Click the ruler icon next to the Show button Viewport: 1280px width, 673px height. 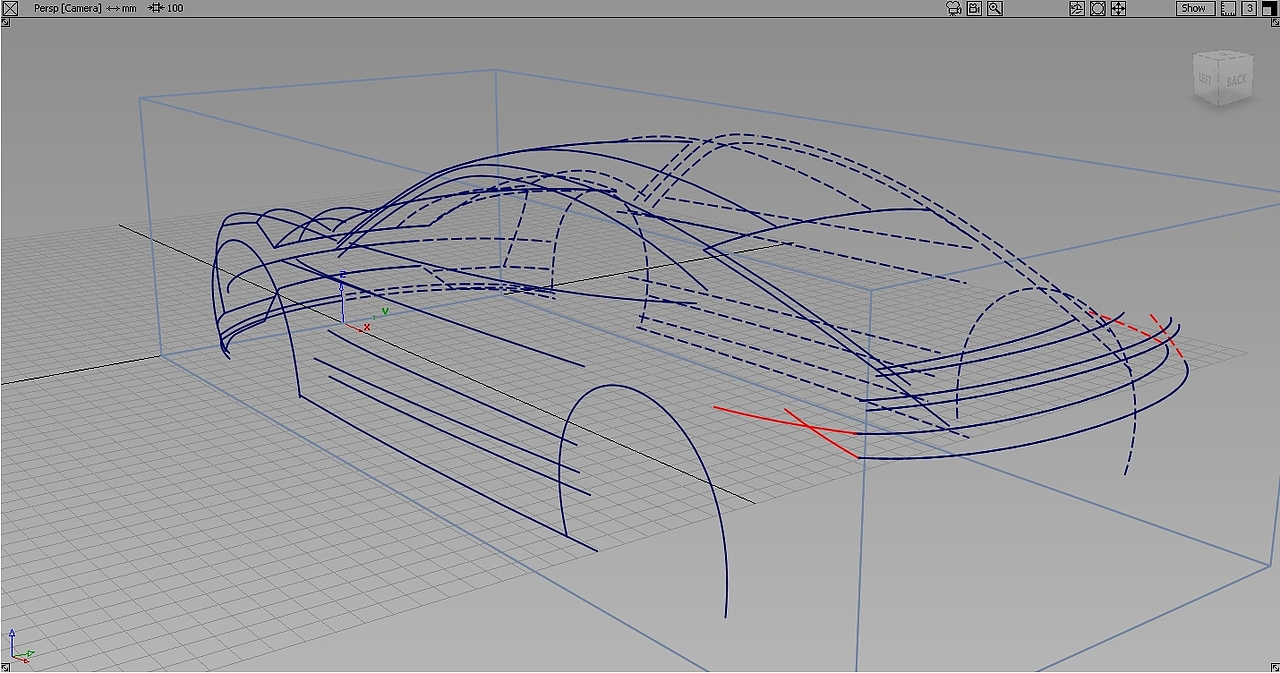click(x=1228, y=8)
